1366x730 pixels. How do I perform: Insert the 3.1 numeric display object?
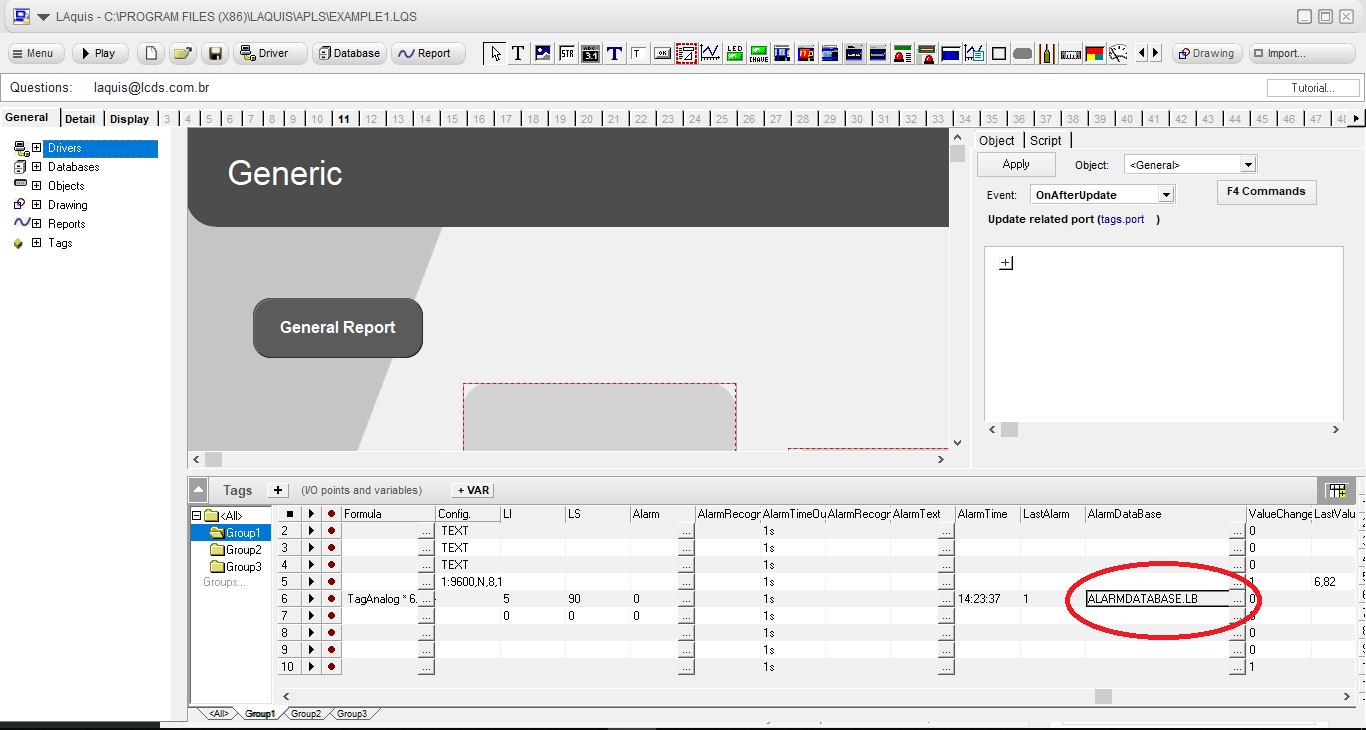click(x=590, y=53)
